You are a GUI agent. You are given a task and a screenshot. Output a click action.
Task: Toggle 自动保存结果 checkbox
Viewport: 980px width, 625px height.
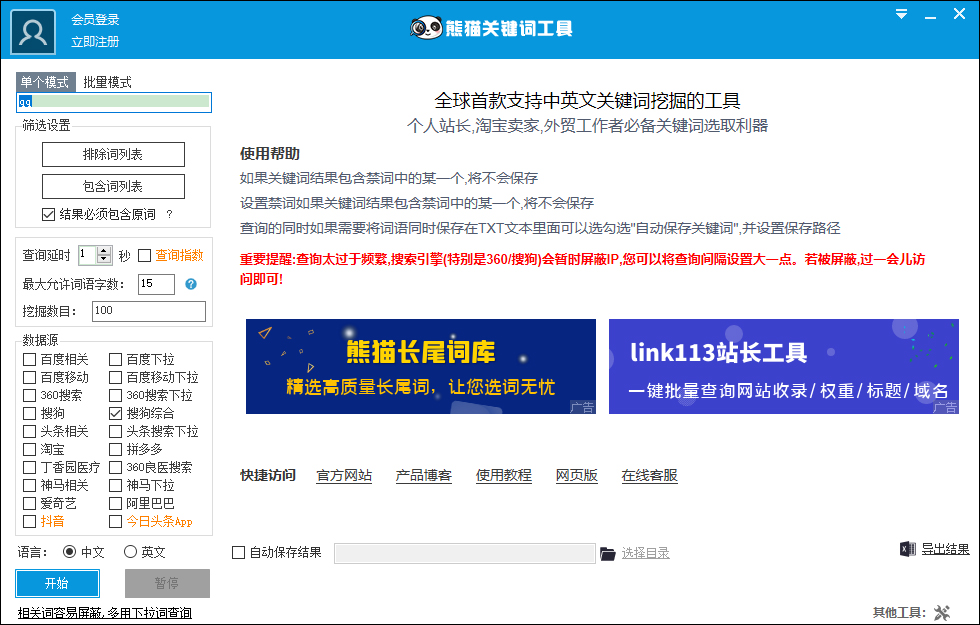[238, 552]
